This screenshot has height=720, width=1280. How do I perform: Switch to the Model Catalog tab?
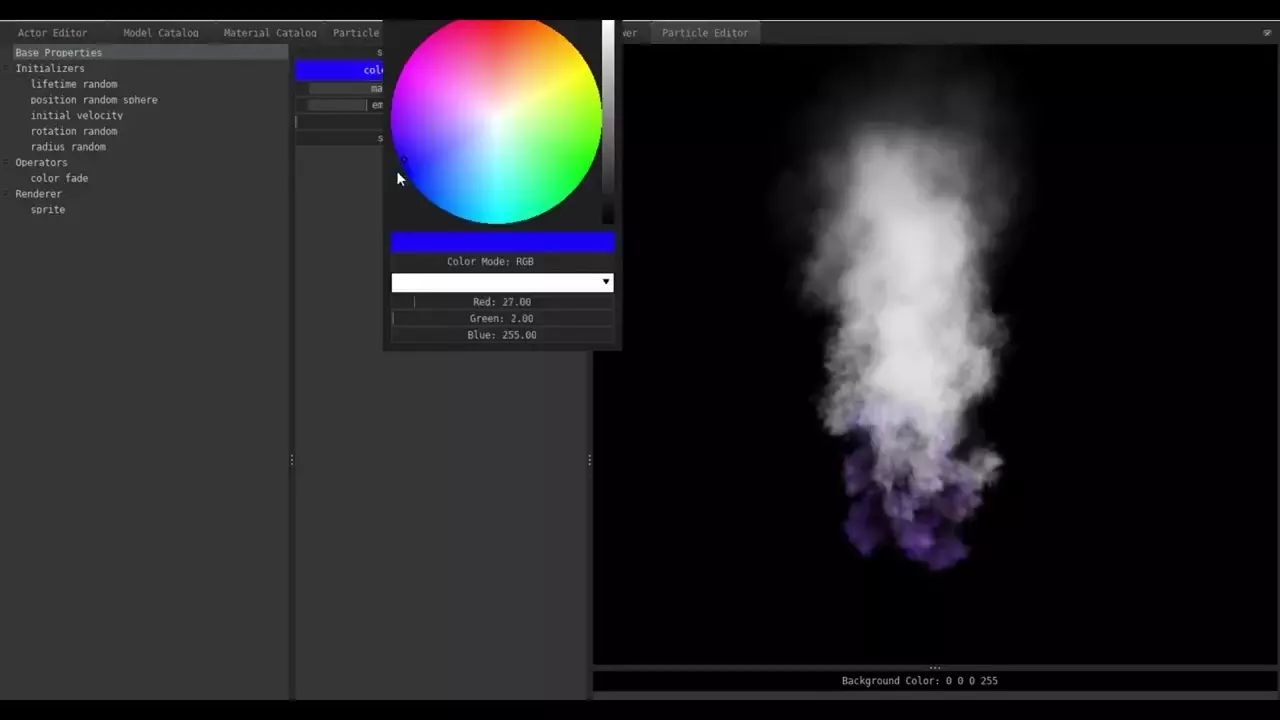coord(160,33)
